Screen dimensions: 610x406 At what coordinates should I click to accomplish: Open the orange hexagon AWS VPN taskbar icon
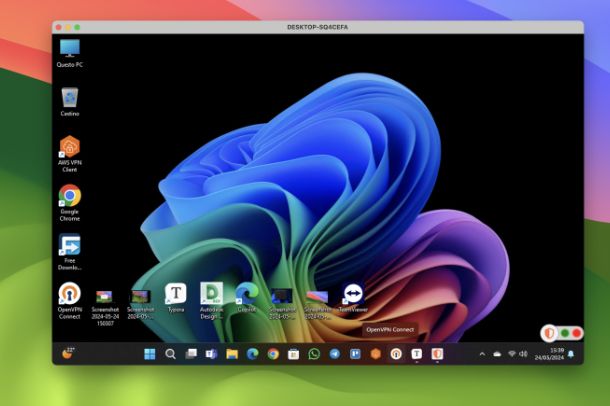tap(375, 354)
